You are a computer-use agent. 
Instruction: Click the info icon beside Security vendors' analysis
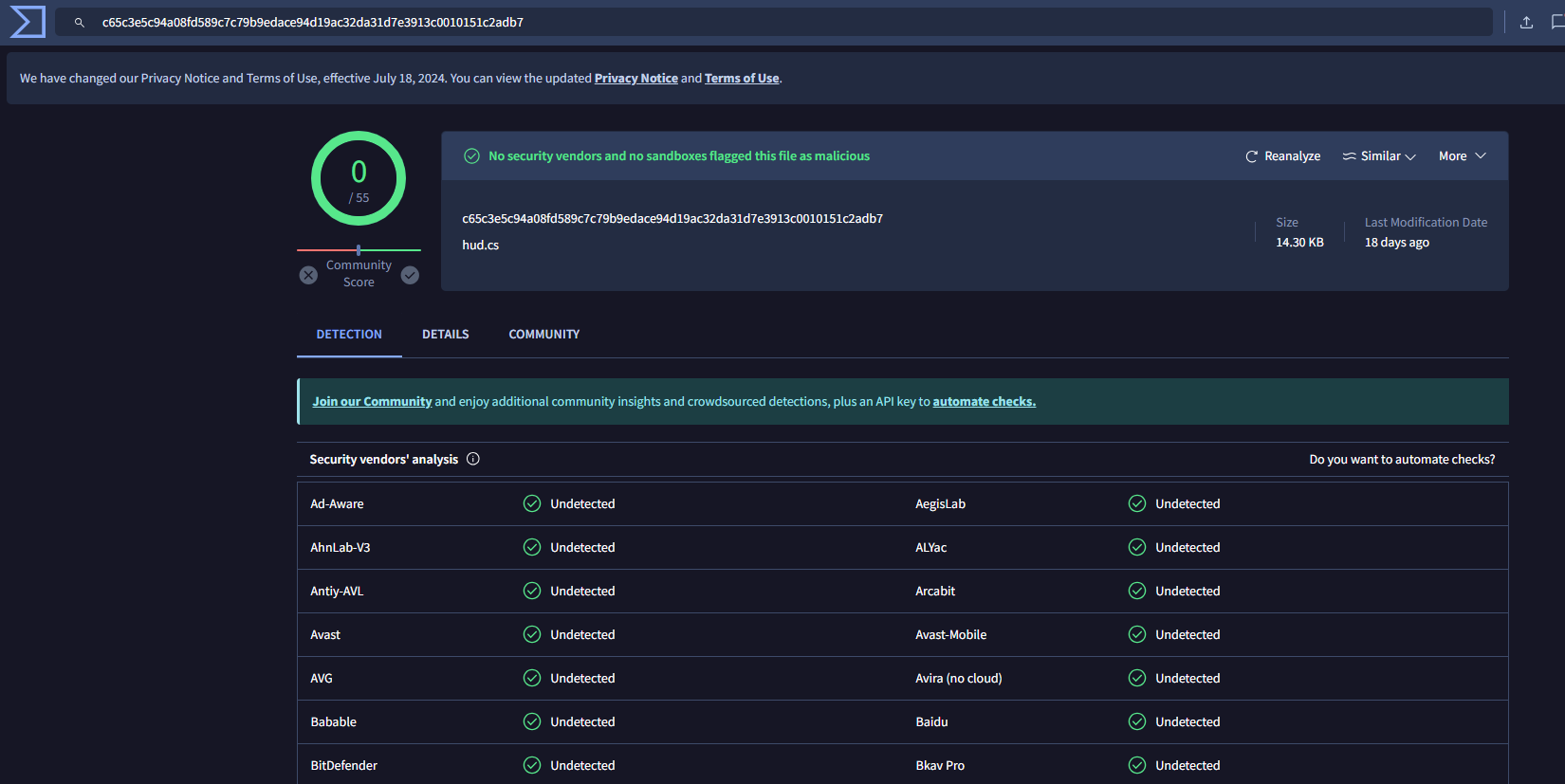pos(473,459)
